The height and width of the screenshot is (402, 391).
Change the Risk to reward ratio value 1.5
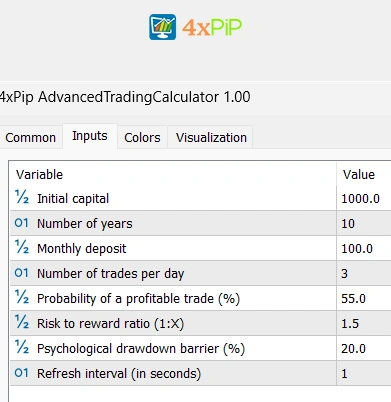point(364,323)
